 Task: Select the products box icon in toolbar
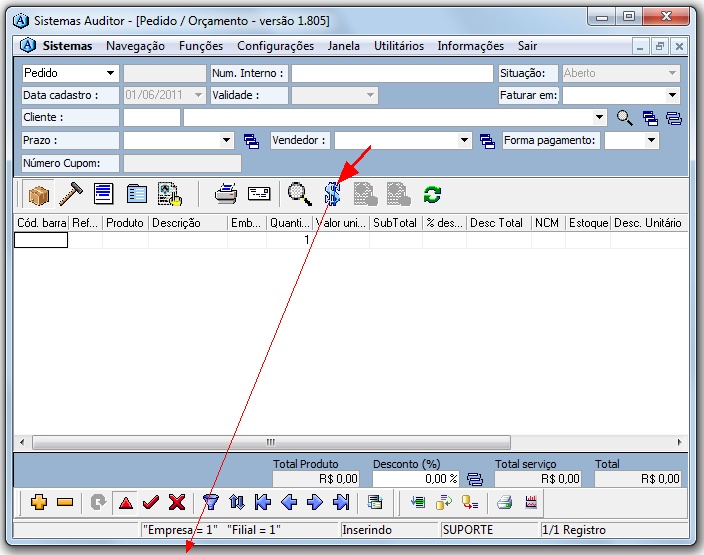click(x=39, y=194)
